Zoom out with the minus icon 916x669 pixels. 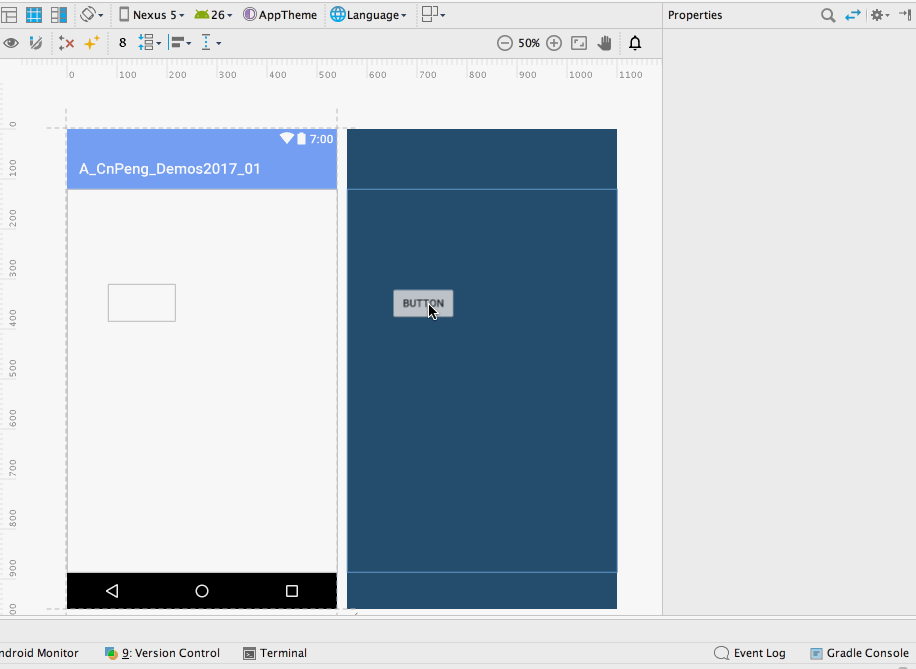click(505, 43)
